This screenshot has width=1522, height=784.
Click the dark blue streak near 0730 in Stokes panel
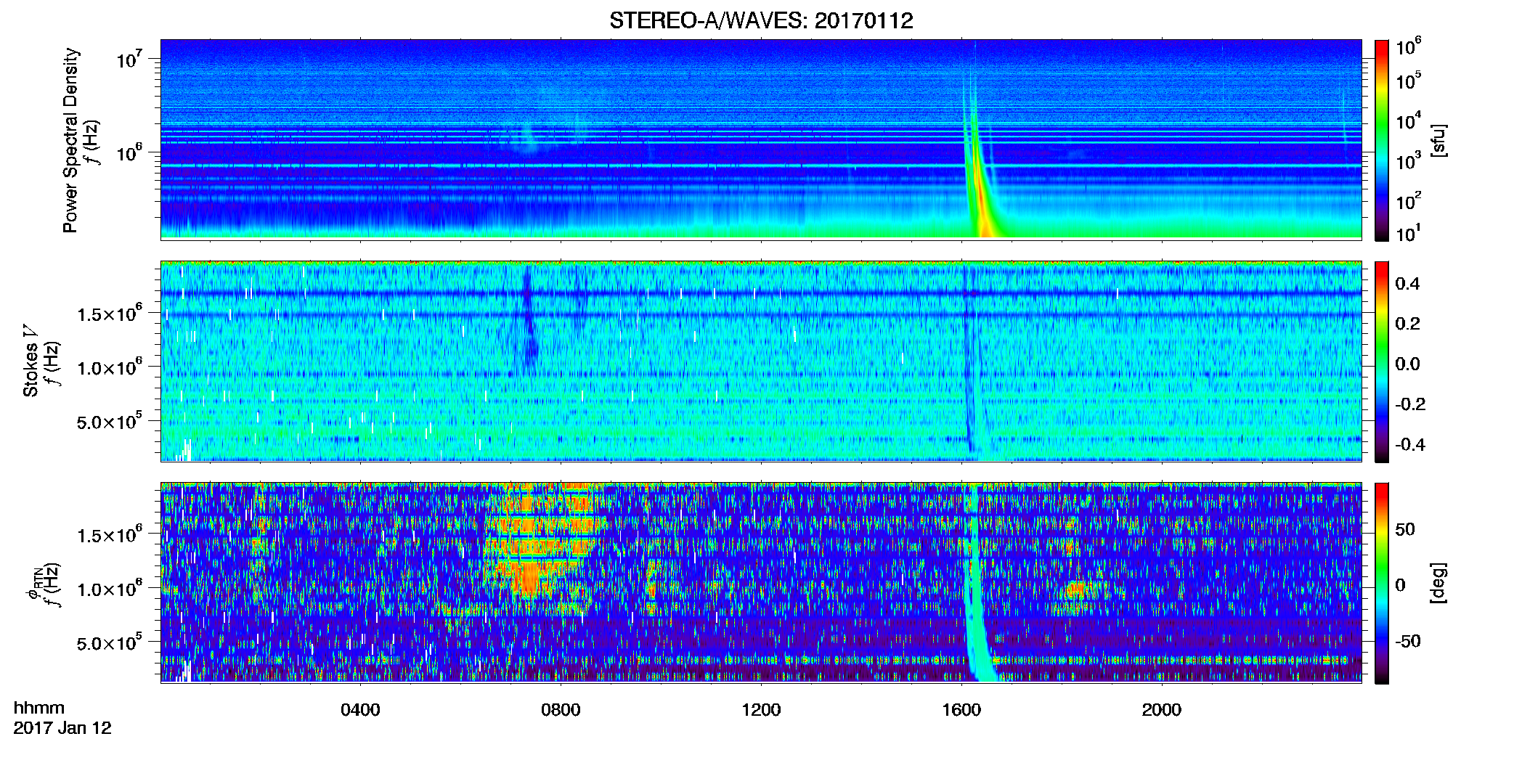(x=529, y=319)
